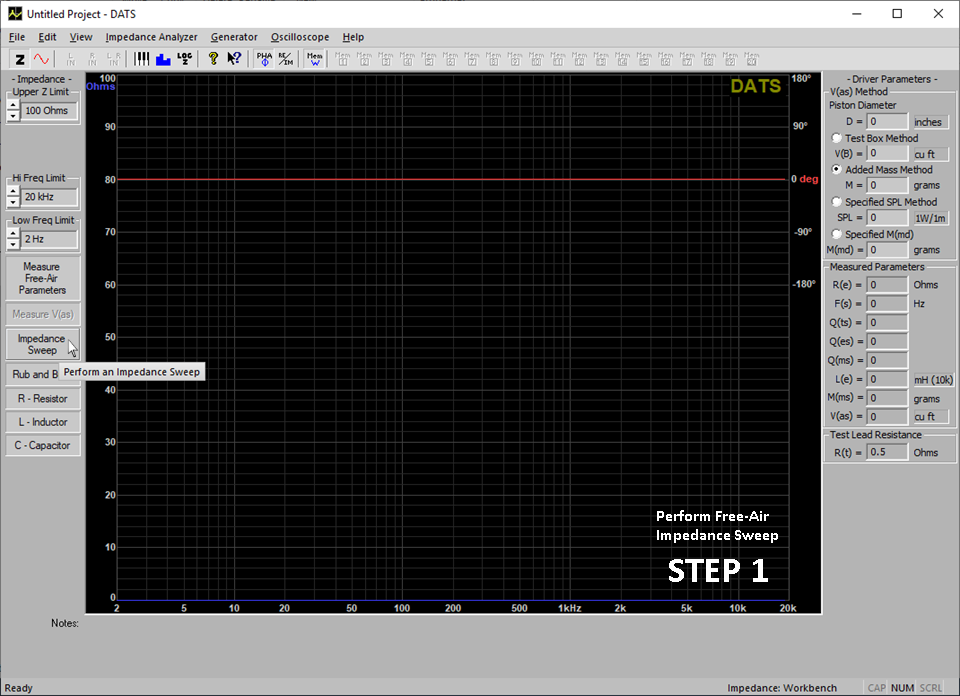Open help with the yellow question mark
Screen dimensions: 960x696
[213, 59]
